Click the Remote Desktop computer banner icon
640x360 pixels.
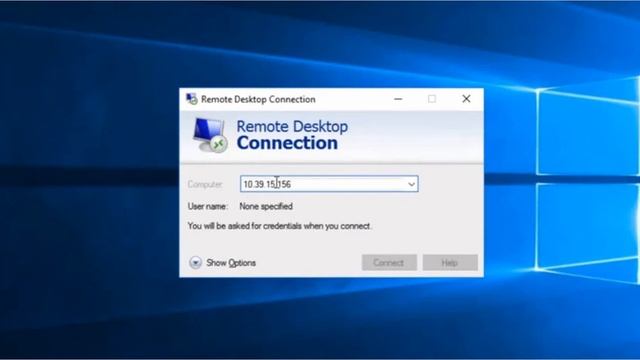[210, 135]
